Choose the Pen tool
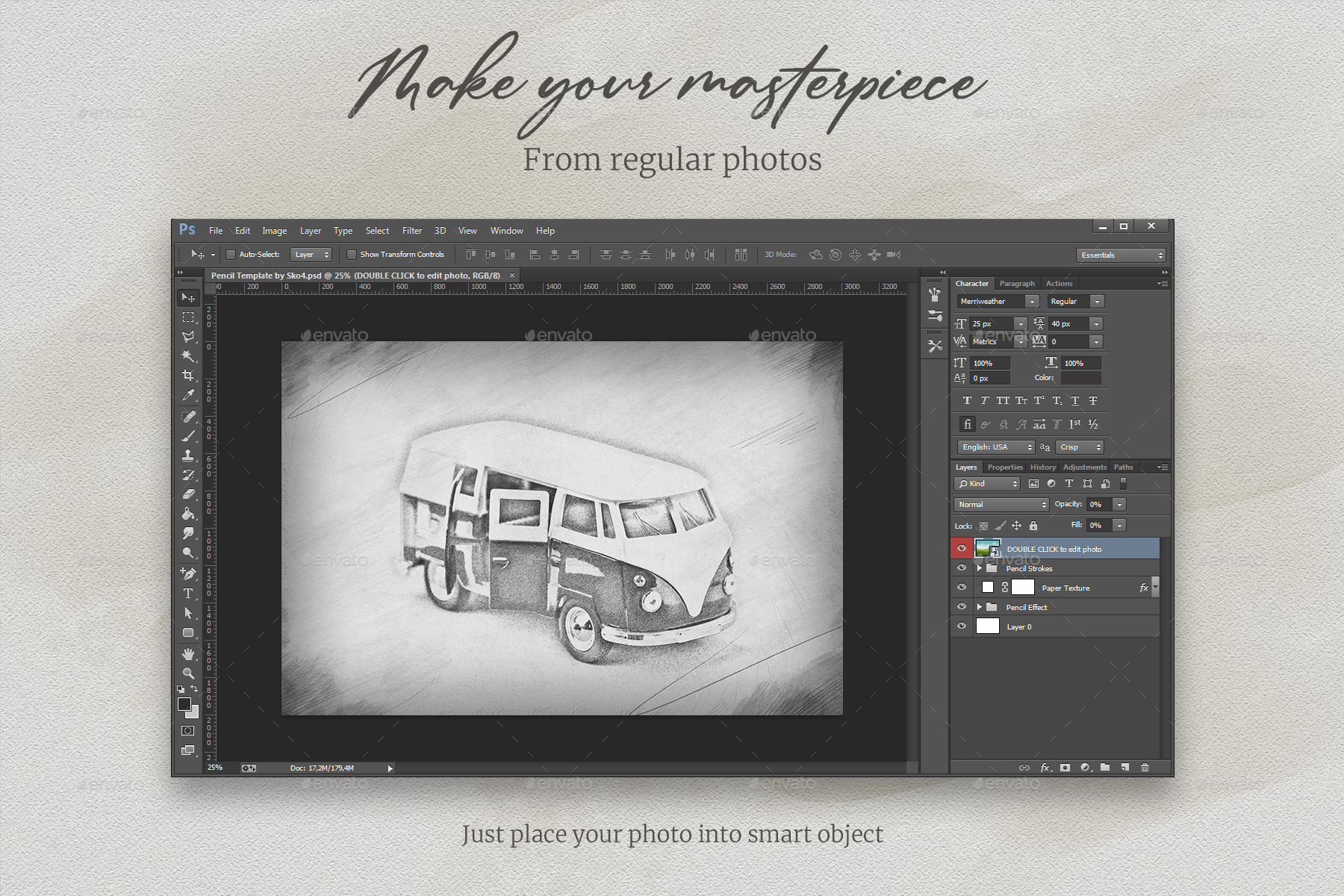 (188, 573)
